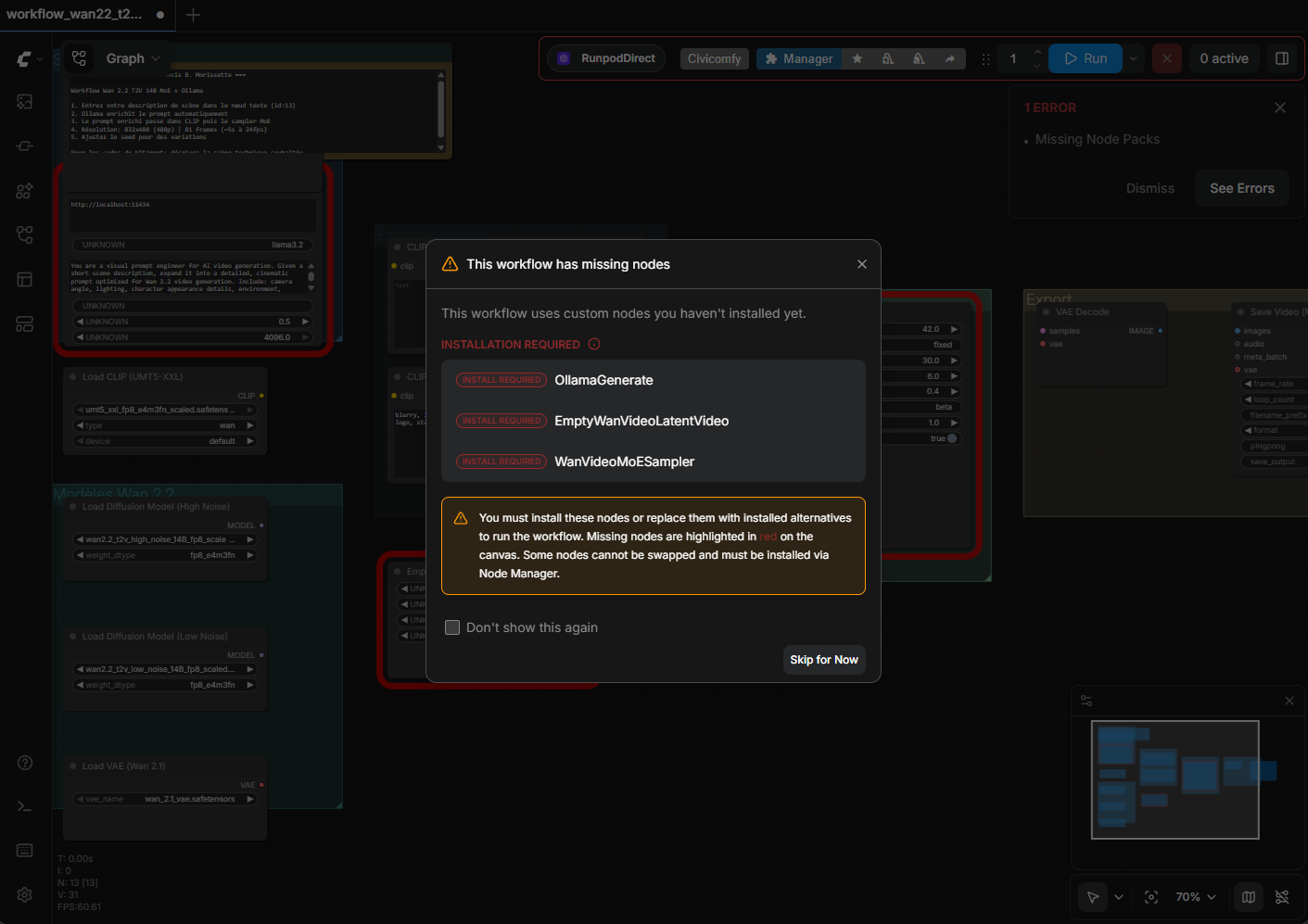Open the settings gear in sidebar
The width and height of the screenshot is (1308, 924).
[x=25, y=894]
